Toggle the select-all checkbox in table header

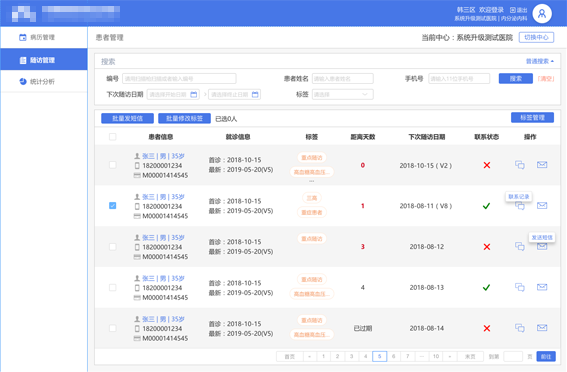[x=113, y=137]
